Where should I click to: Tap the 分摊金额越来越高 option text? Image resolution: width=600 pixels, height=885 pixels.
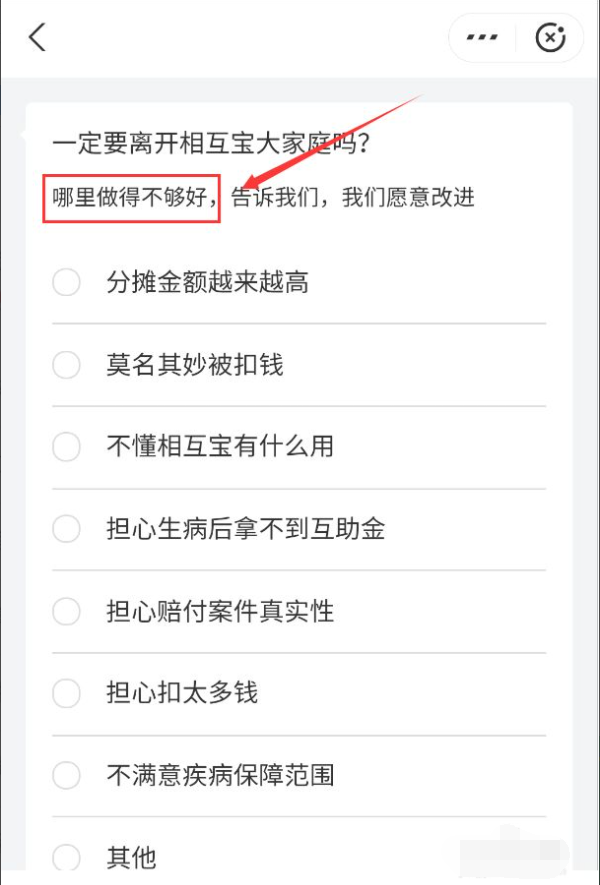(208, 283)
